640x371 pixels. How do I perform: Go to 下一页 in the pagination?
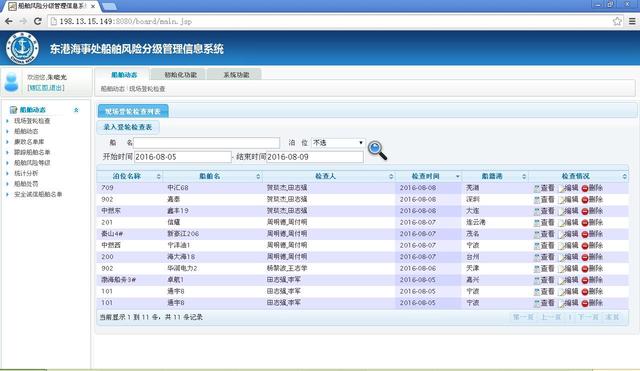[x=588, y=317]
